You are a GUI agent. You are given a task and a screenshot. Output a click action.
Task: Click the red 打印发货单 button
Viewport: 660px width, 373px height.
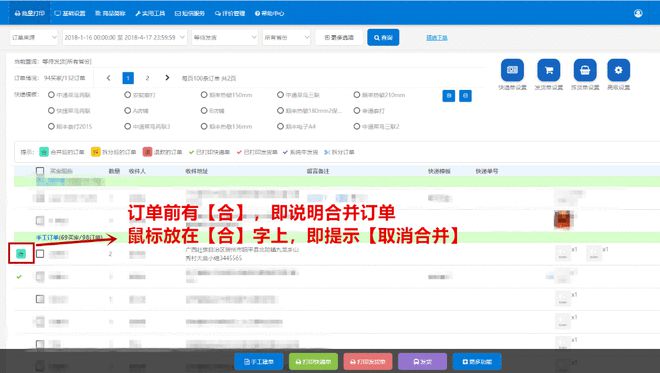pyautogui.click(x=368, y=362)
